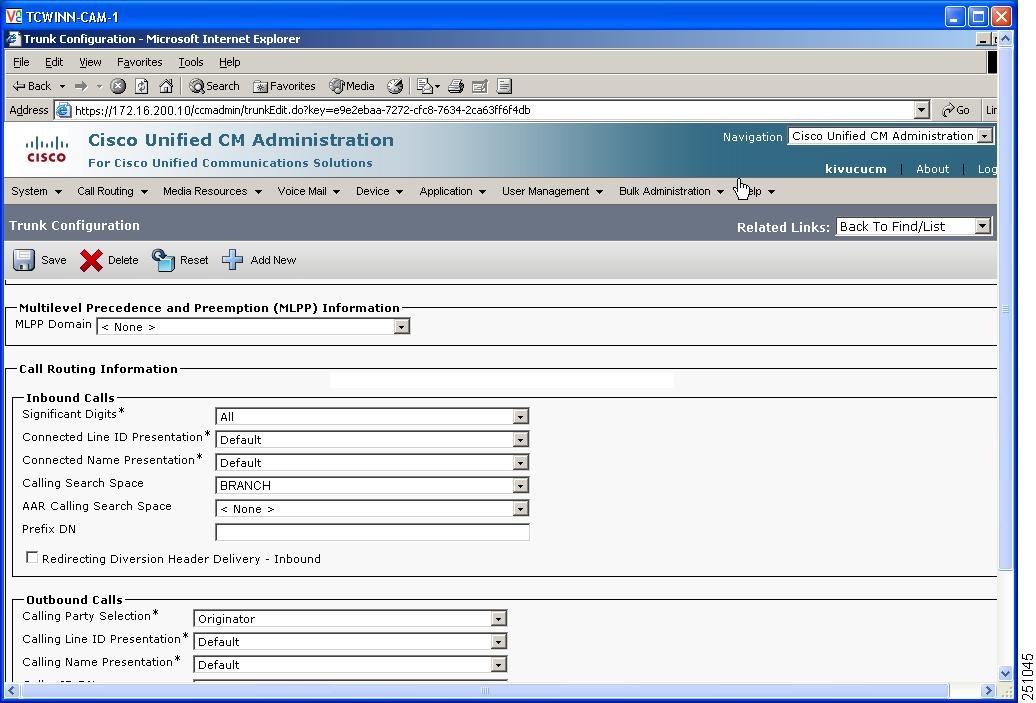Viewport: 1036px width, 703px height.
Task: Click the Print icon in IE toolbar
Action: click(x=456, y=86)
